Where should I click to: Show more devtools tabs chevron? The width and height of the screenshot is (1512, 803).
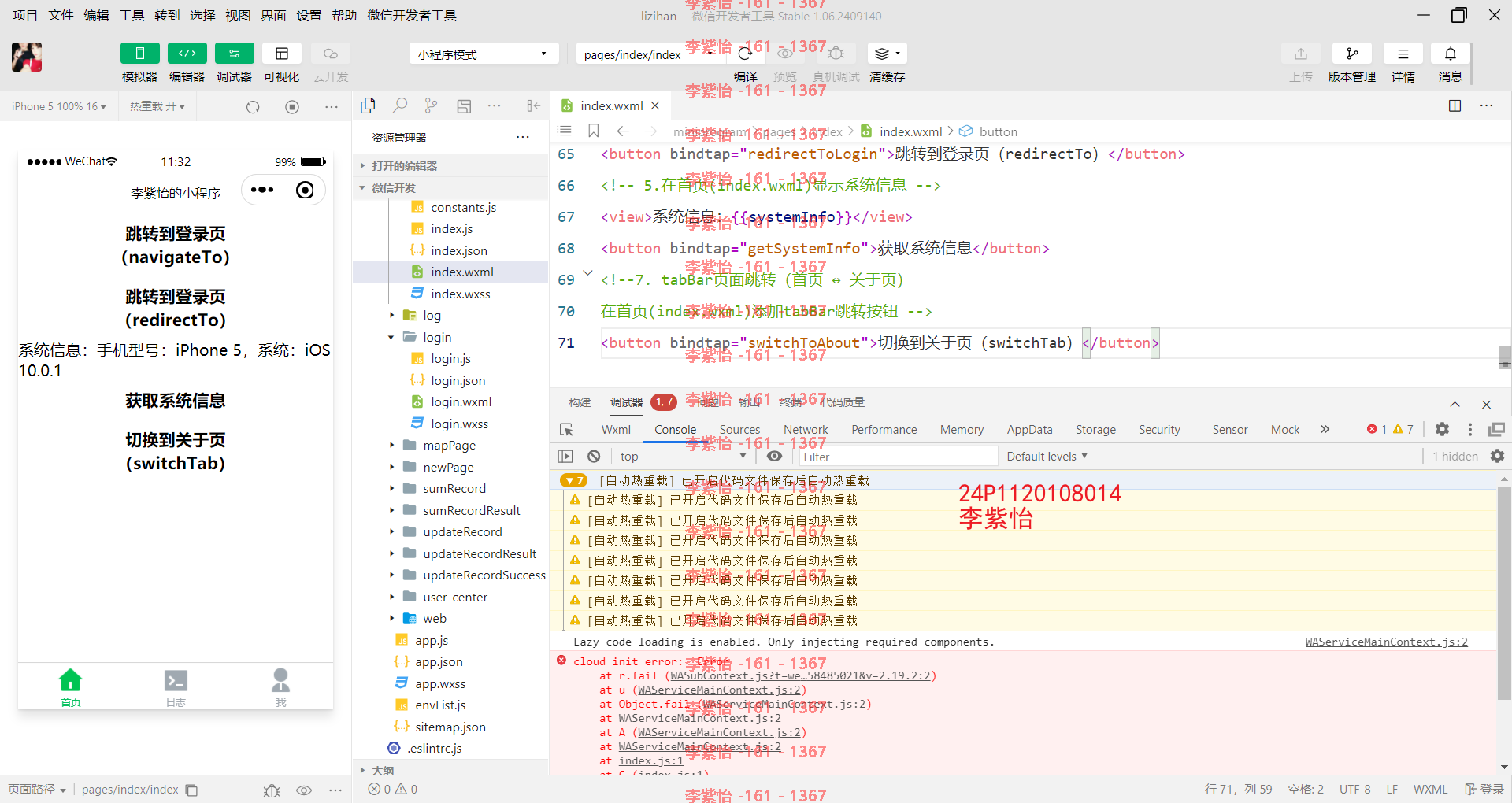click(x=1325, y=429)
